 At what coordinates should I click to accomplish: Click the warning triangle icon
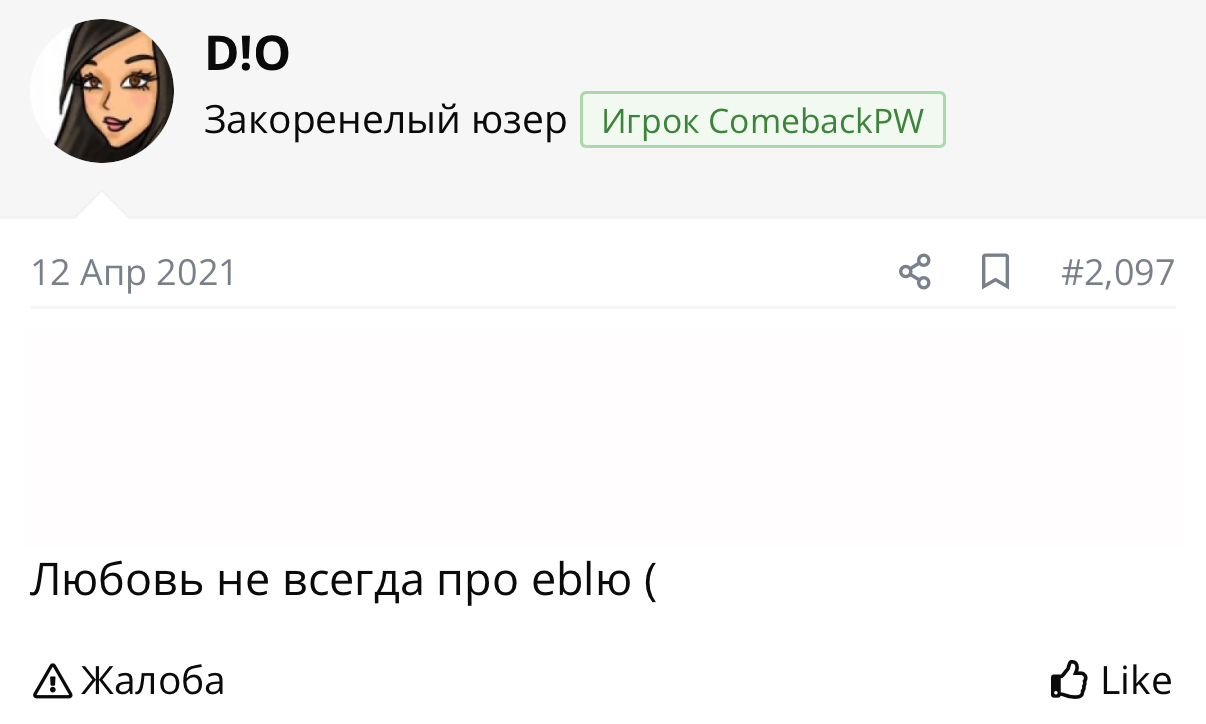(x=53, y=682)
